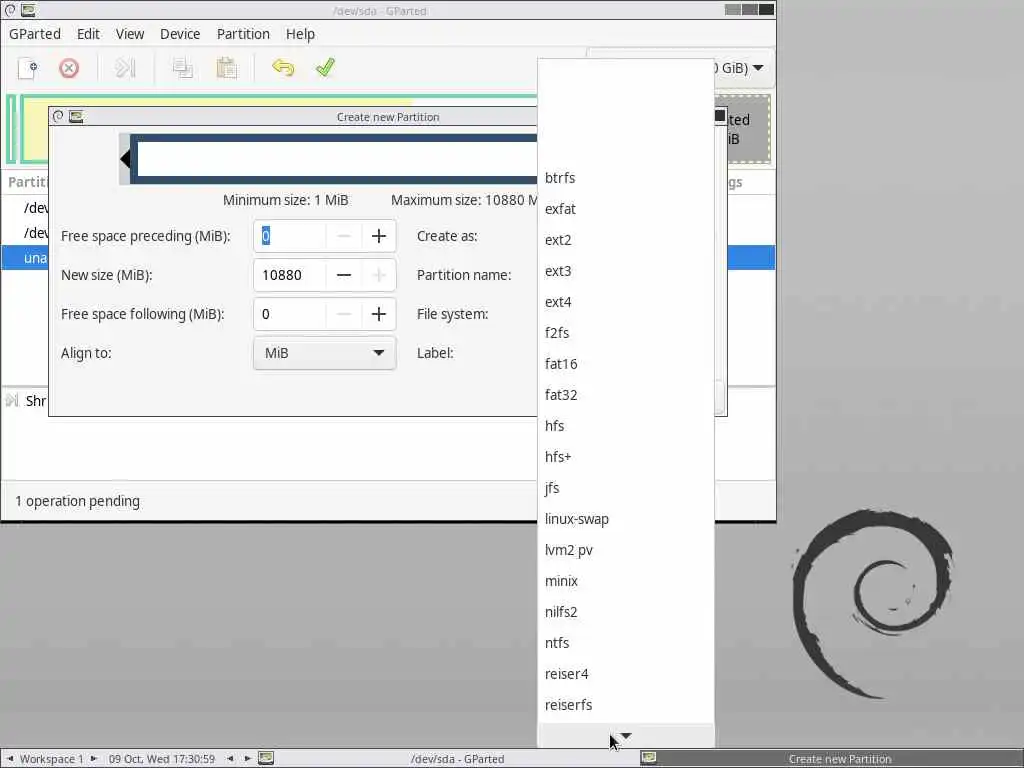Choose hfs from the file system list
The width and height of the screenshot is (1024, 768).
[x=626, y=426]
